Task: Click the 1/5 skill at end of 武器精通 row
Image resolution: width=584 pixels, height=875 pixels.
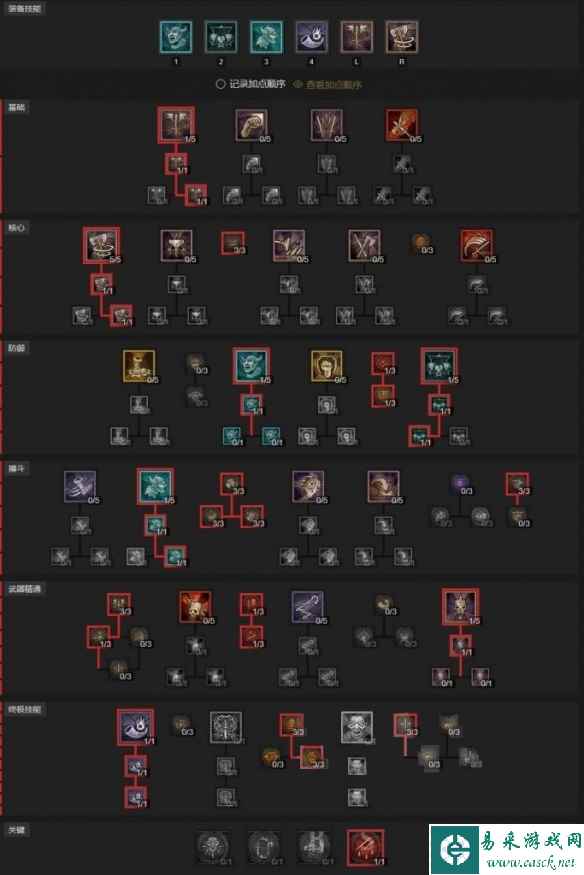Action: 460,606
